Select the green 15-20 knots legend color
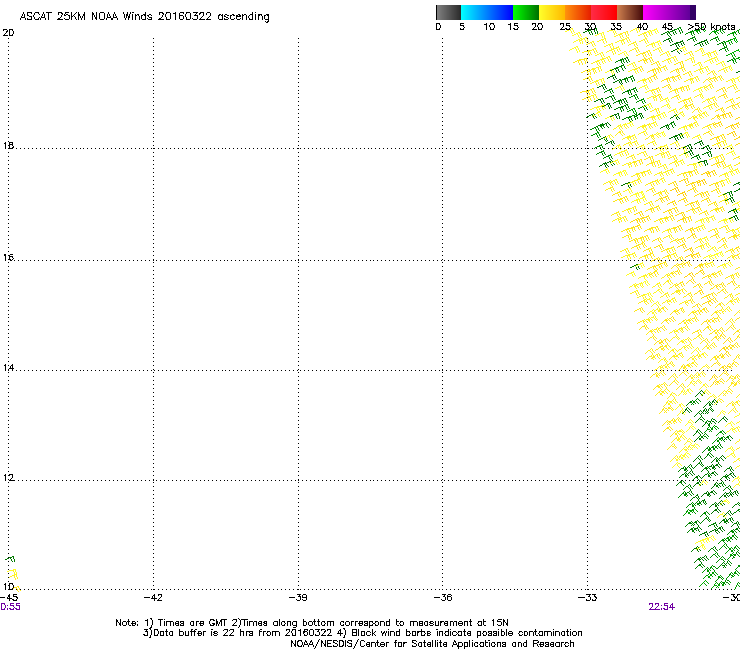740x650 pixels. pos(526,12)
